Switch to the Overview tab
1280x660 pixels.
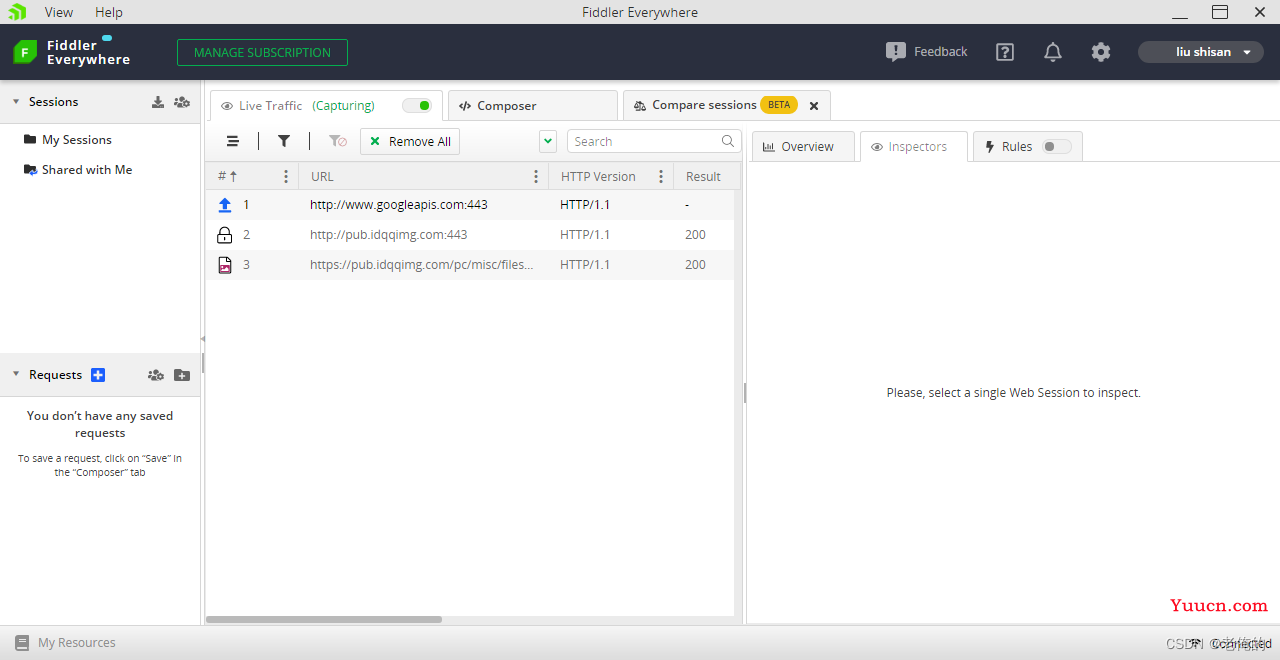click(x=803, y=147)
